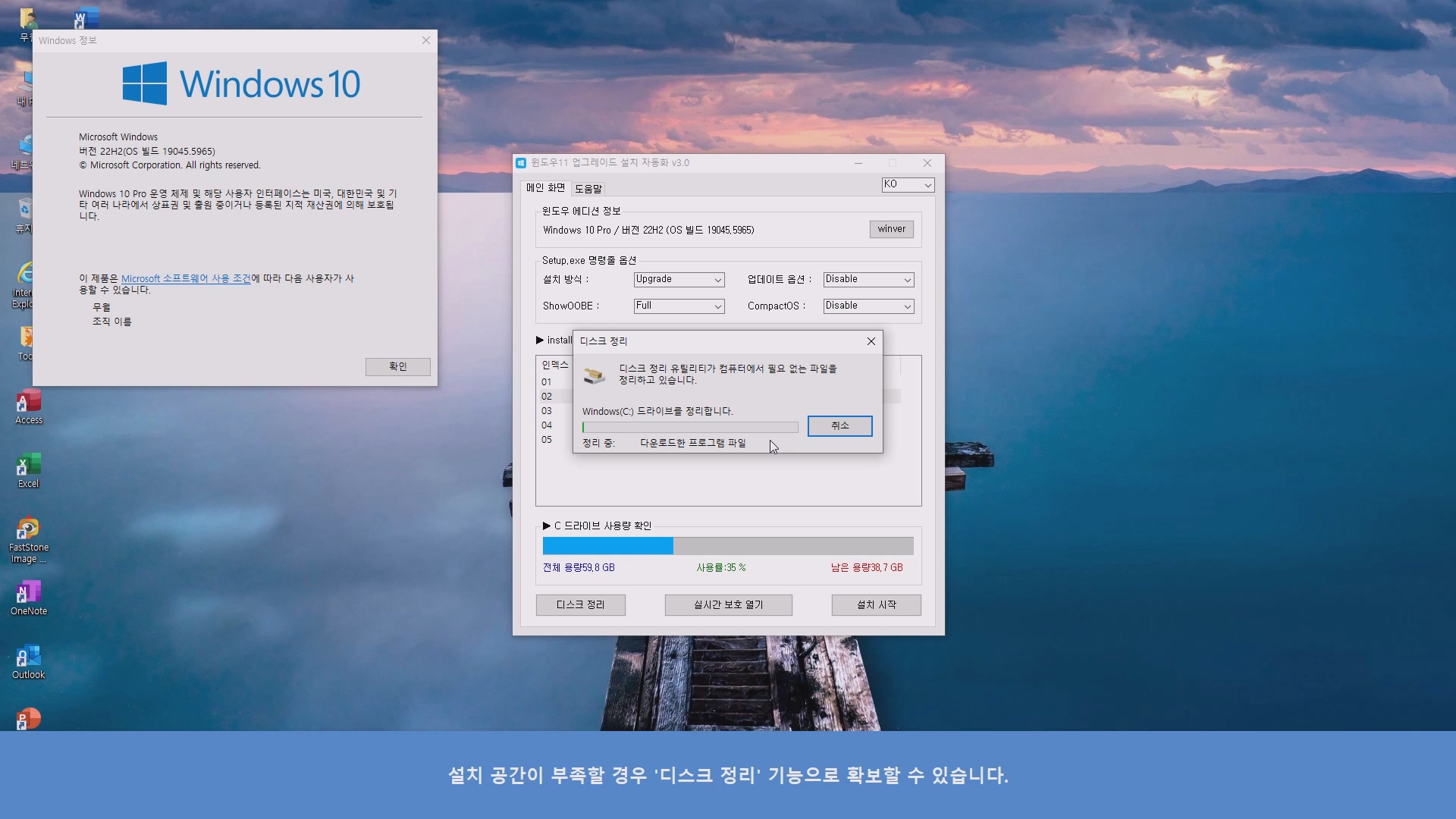Open the PowerPoint desktop shortcut

[x=29, y=718]
